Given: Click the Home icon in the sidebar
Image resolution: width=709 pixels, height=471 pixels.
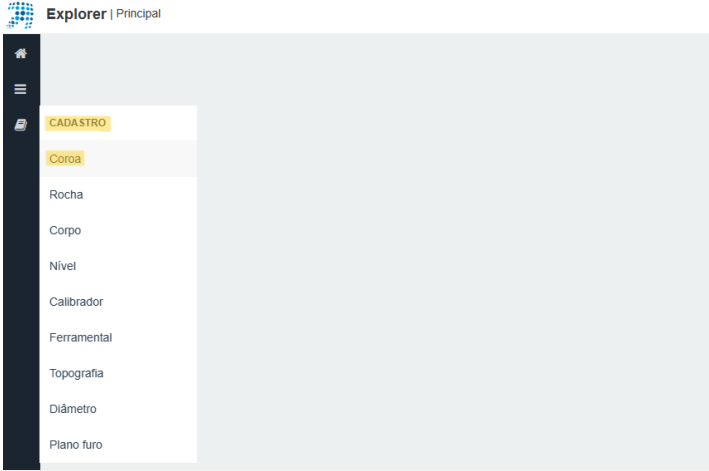Looking at the screenshot, I should 20,53.
